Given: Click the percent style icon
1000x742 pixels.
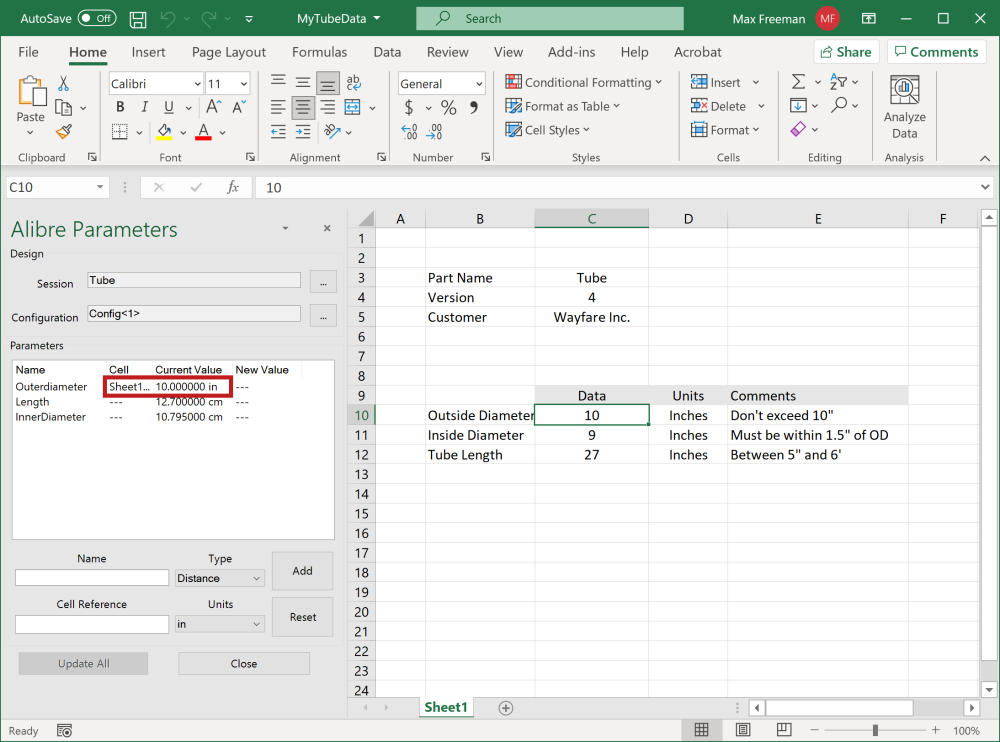Looking at the screenshot, I should pyautogui.click(x=448, y=108).
